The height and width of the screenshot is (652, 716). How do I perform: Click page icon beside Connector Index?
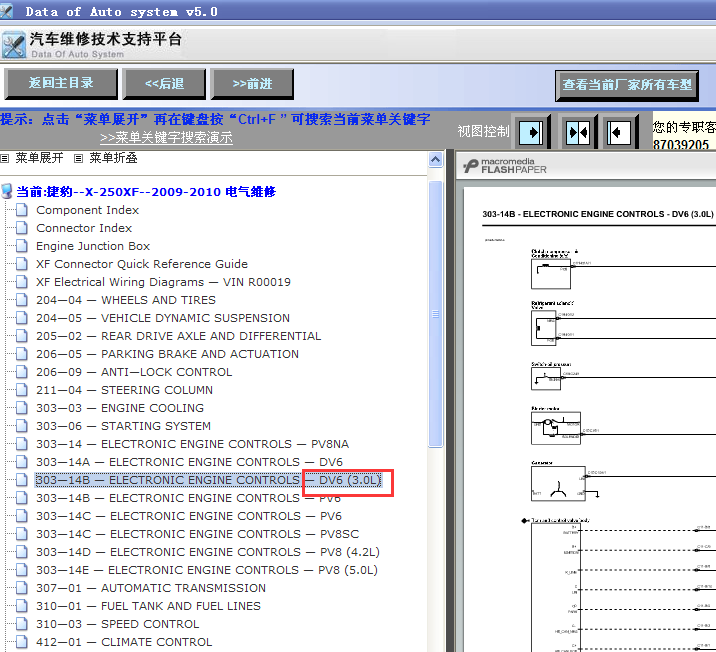(21, 228)
